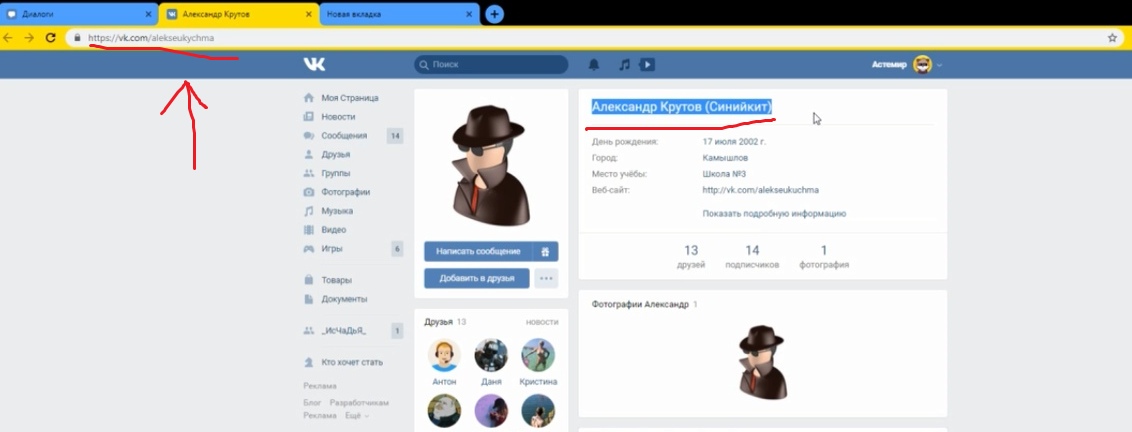Click the VK logo in header

pos(315,65)
